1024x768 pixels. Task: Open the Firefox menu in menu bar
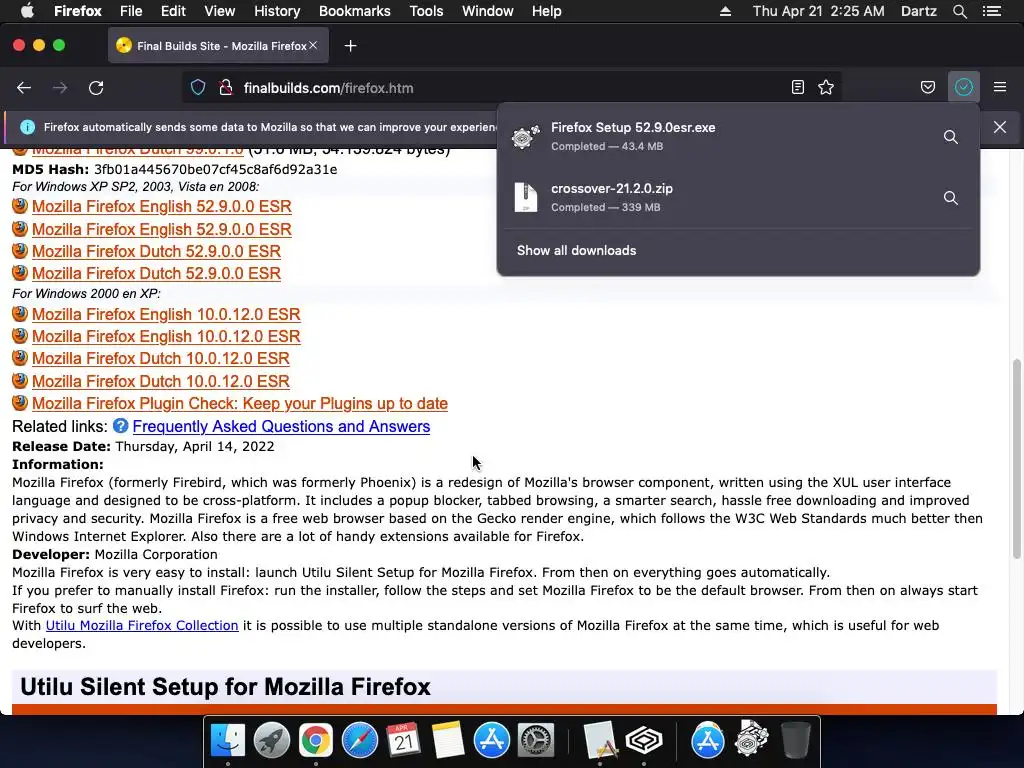tap(78, 11)
